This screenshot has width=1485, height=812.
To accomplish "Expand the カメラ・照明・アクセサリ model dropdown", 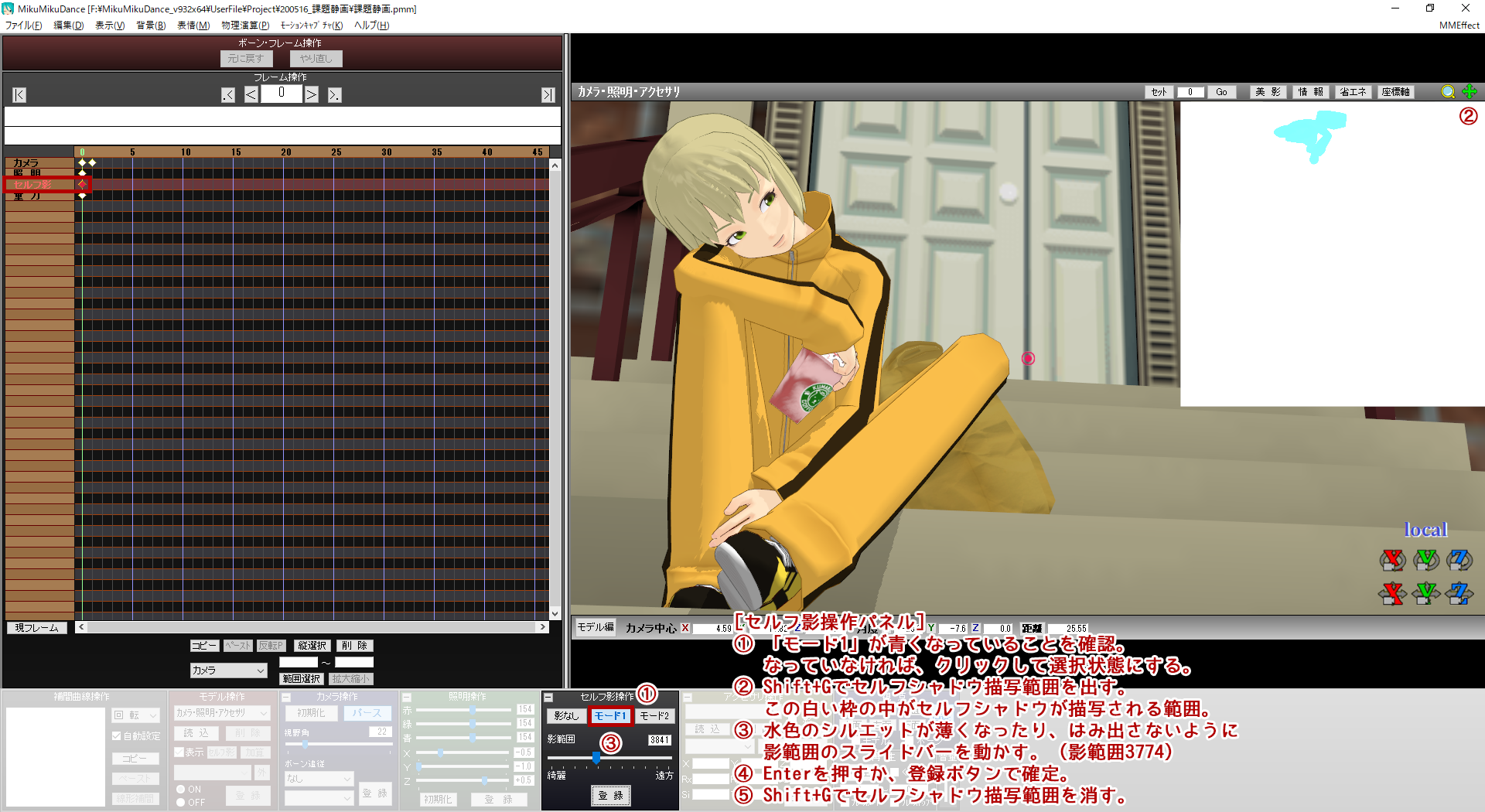I will [x=222, y=713].
